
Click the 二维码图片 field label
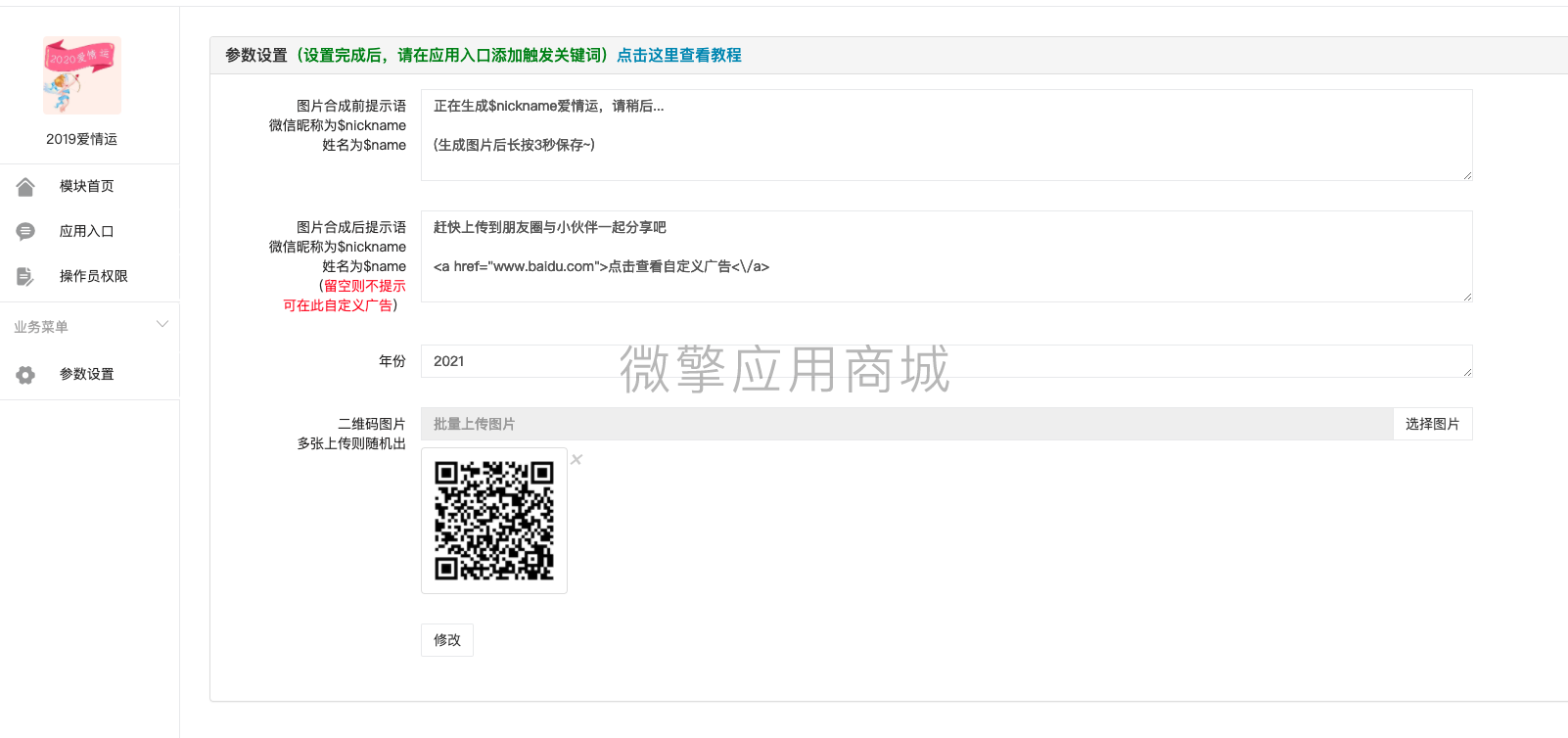[x=372, y=424]
